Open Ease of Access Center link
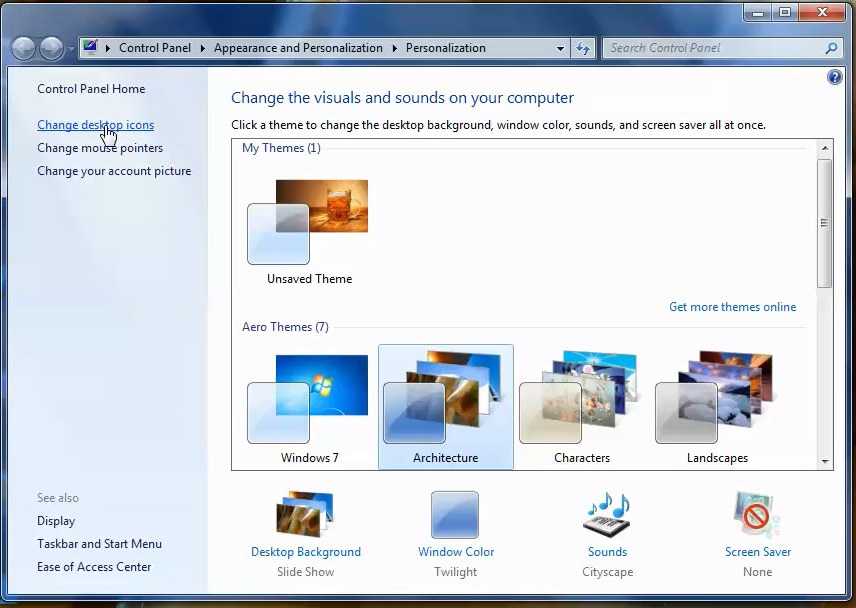Screen dimensions: 856x608 (x=94, y=567)
